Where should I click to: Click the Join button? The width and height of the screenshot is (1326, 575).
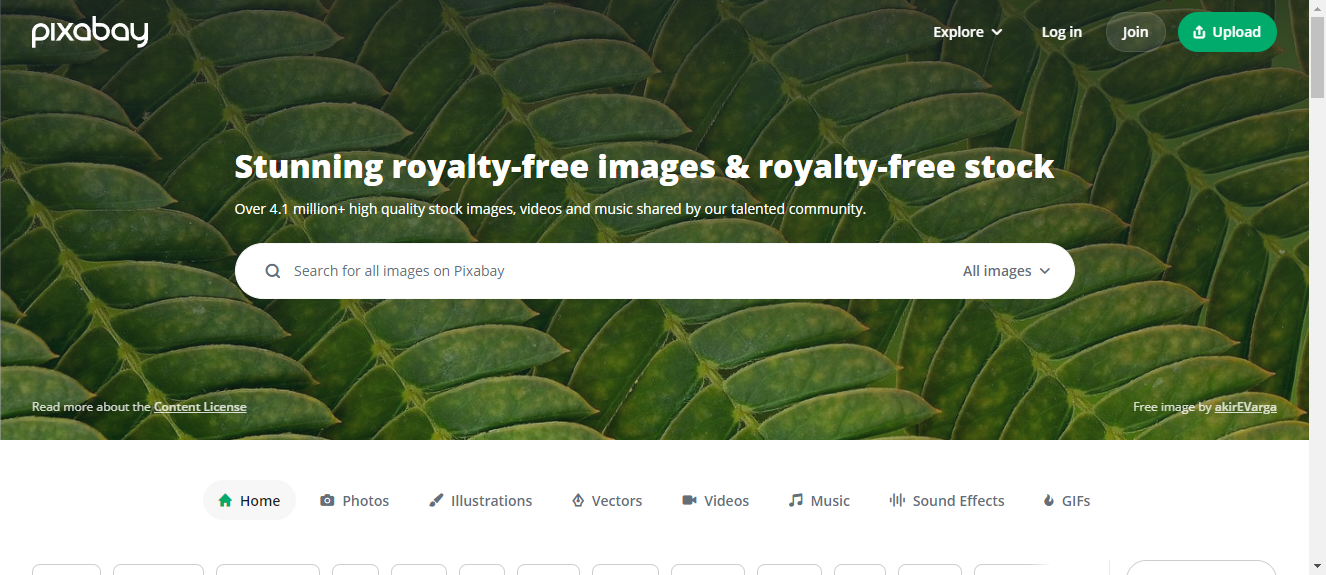[1135, 32]
